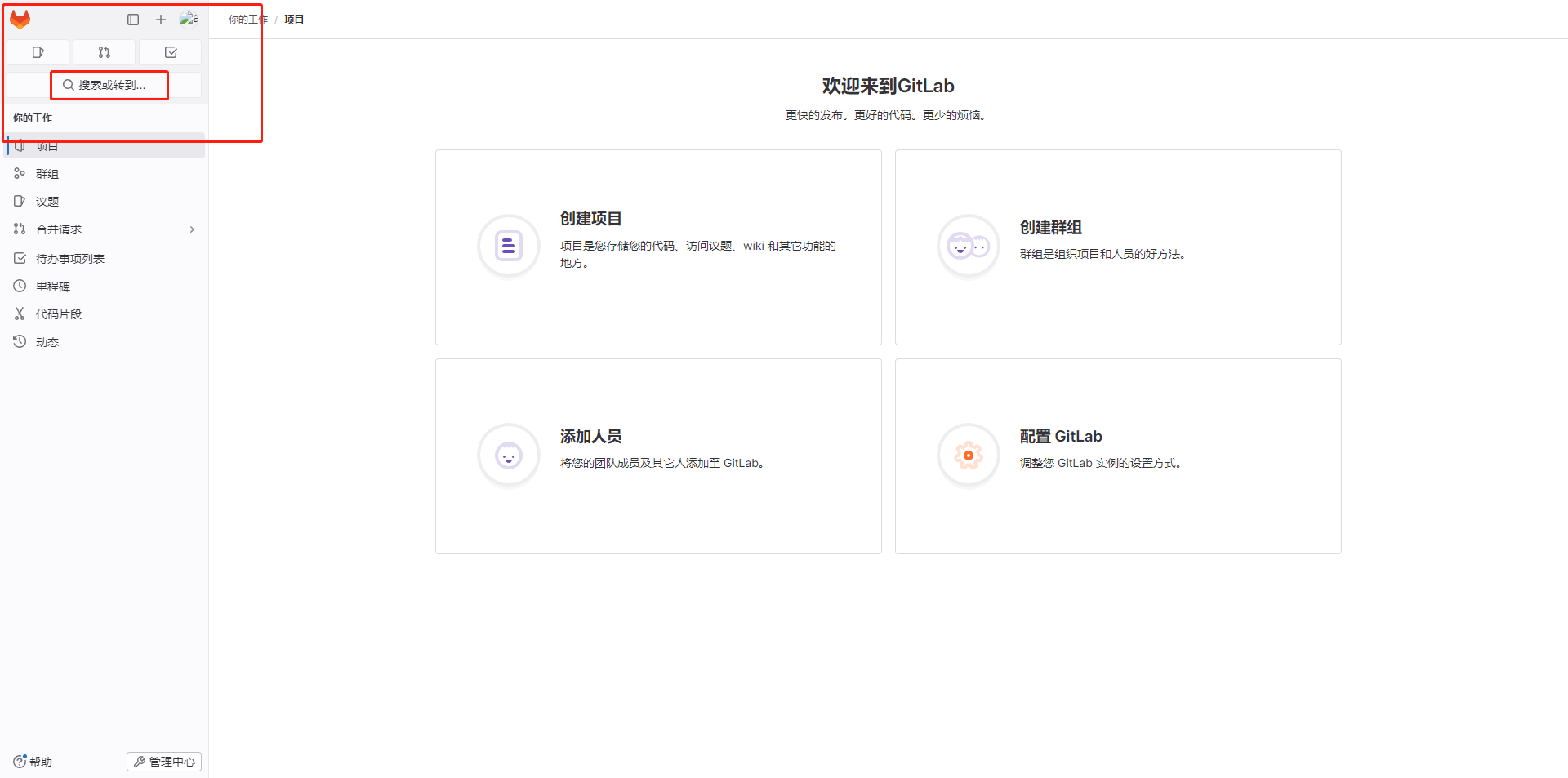Open the 帮助 help menu
The image size is (1568, 778).
[x=33, y=762]
